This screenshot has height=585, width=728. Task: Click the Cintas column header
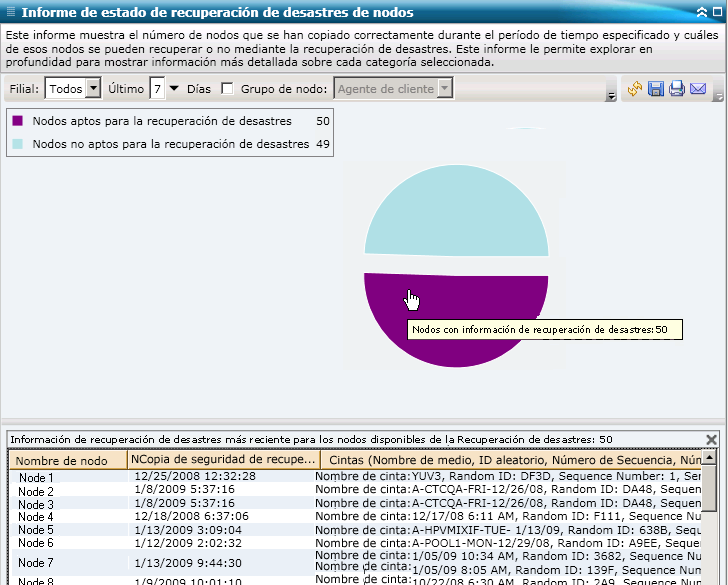tap(510, 460)
